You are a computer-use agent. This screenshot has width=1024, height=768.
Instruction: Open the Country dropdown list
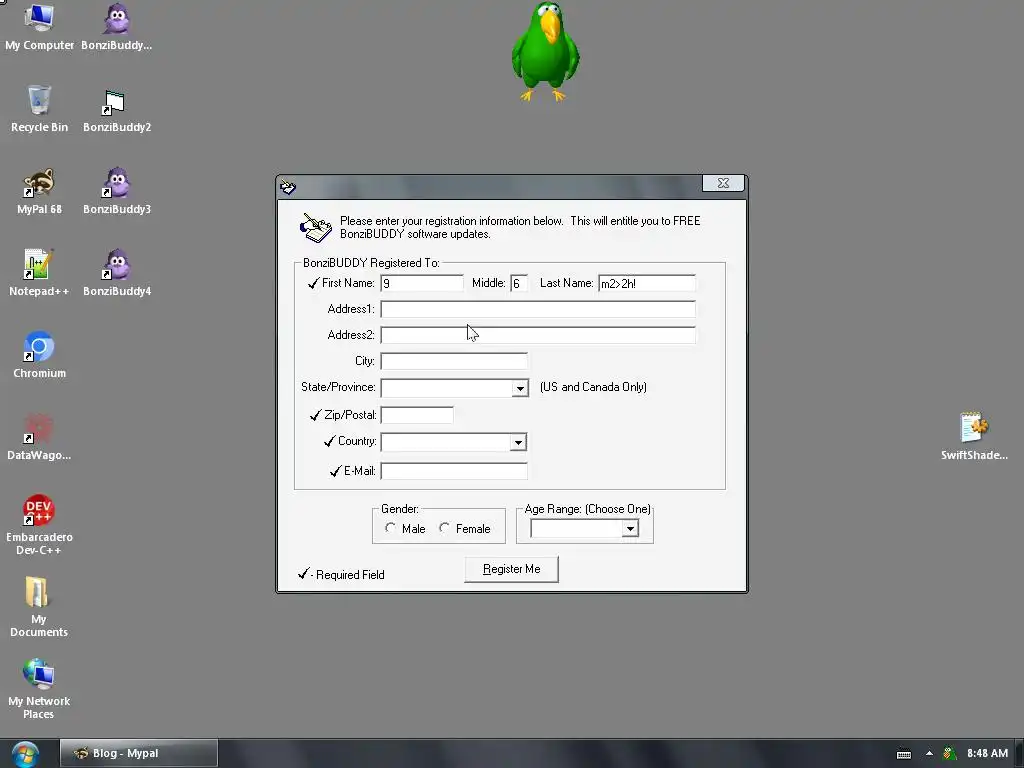pos(518,442)
